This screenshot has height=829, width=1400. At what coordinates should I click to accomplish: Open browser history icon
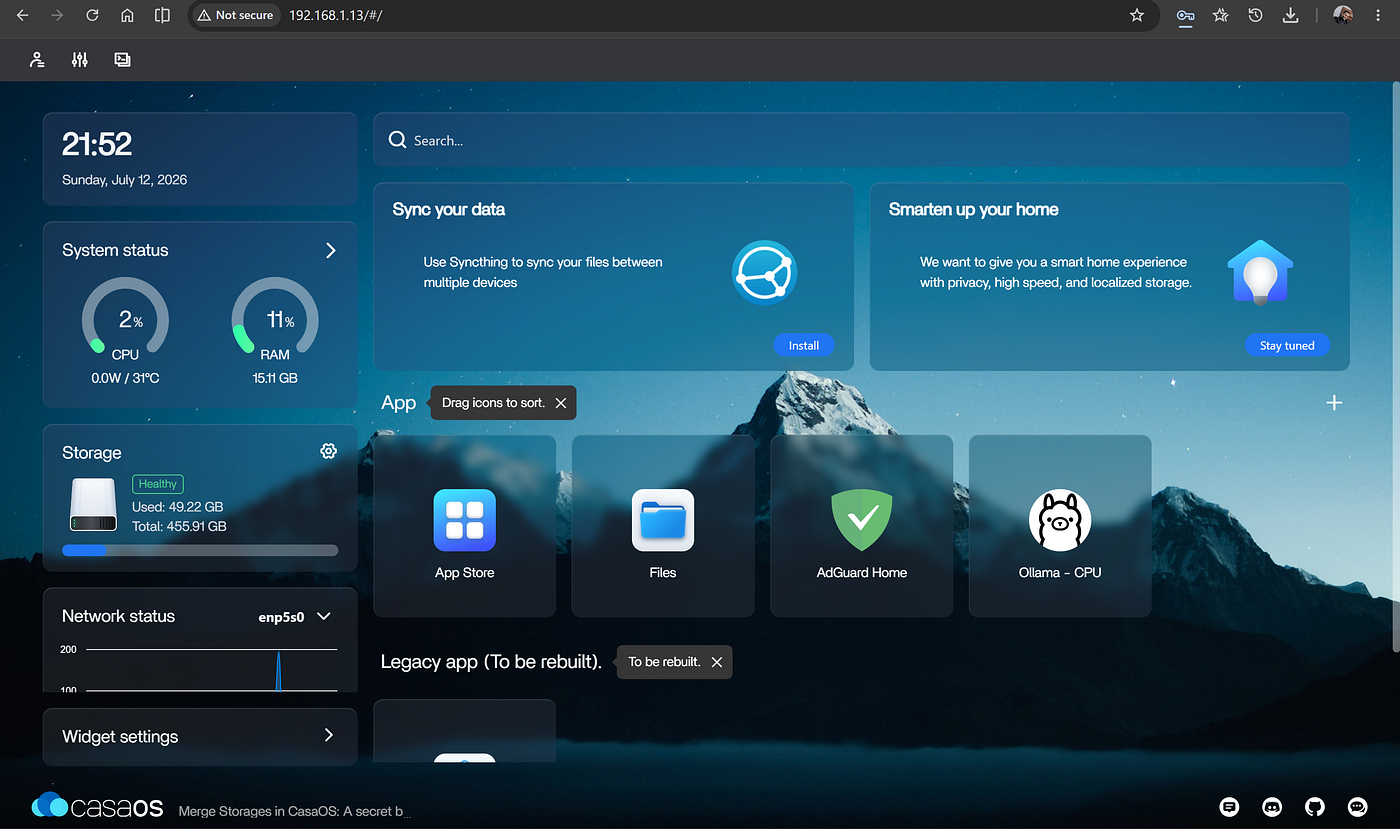pos(1255,15)
